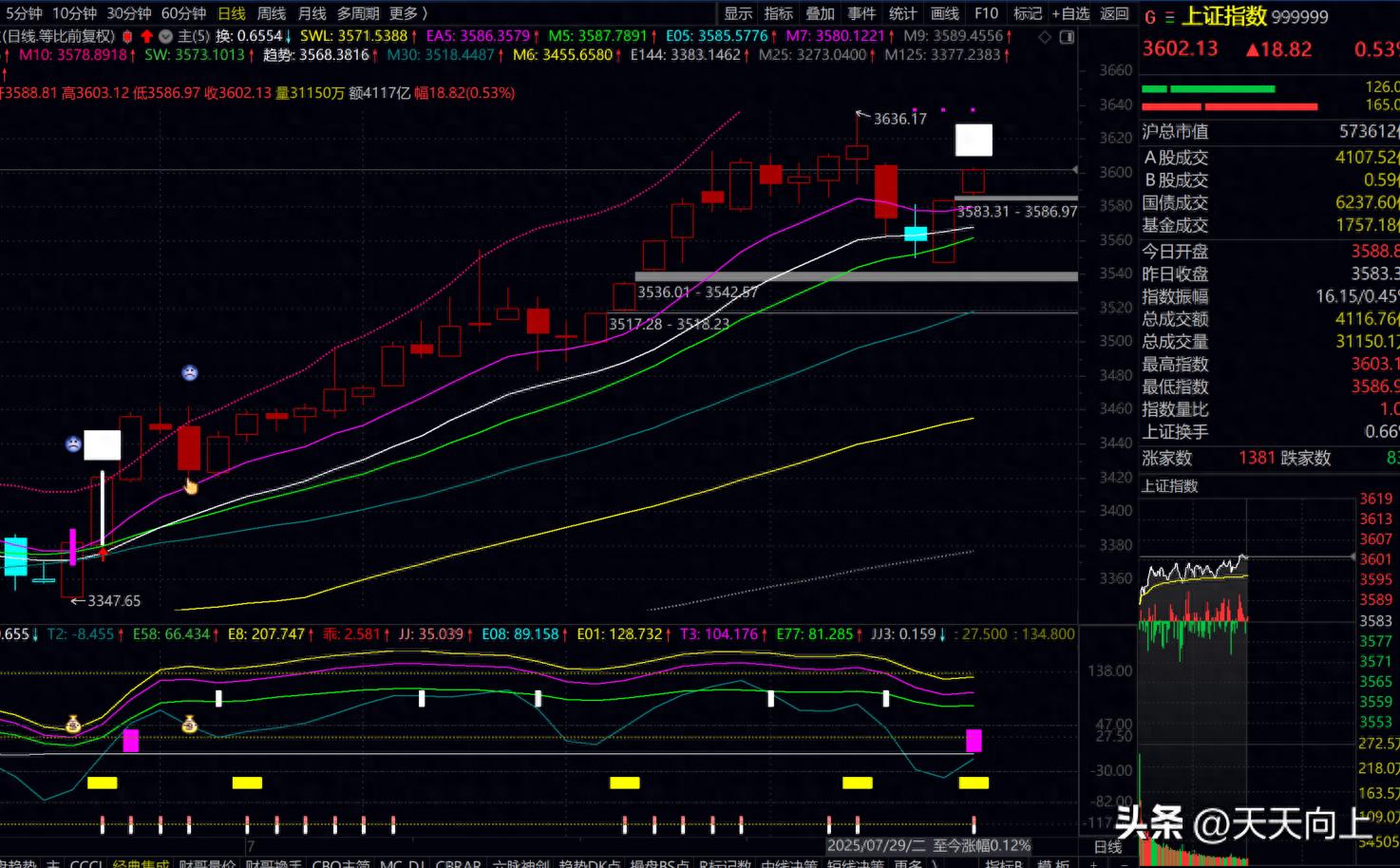
Task: Click the 今日开盘 row label
Action: click(1175, 252)
